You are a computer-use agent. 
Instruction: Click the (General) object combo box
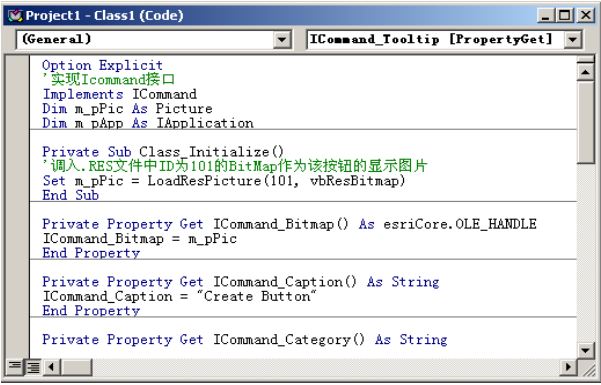click(x=153, y=39)
